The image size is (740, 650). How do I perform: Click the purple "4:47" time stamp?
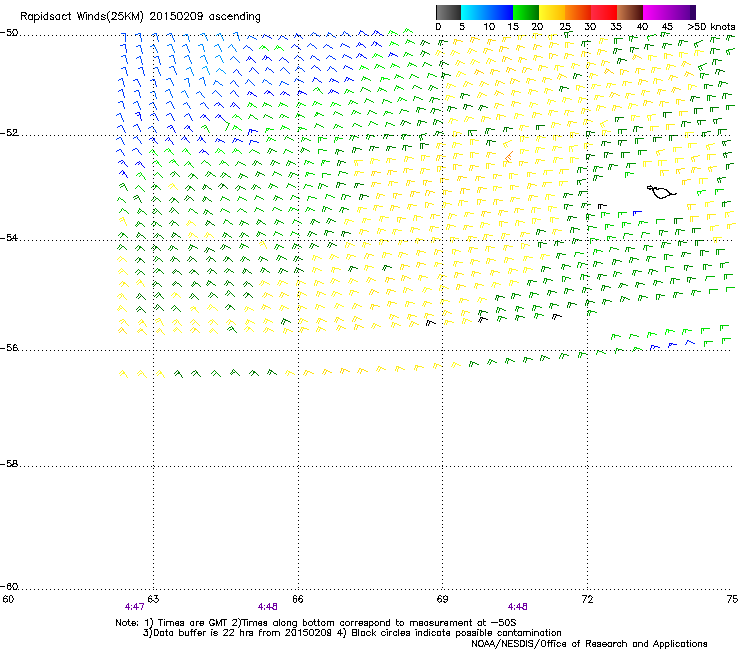pyautogui.click(x=135, y=607)
